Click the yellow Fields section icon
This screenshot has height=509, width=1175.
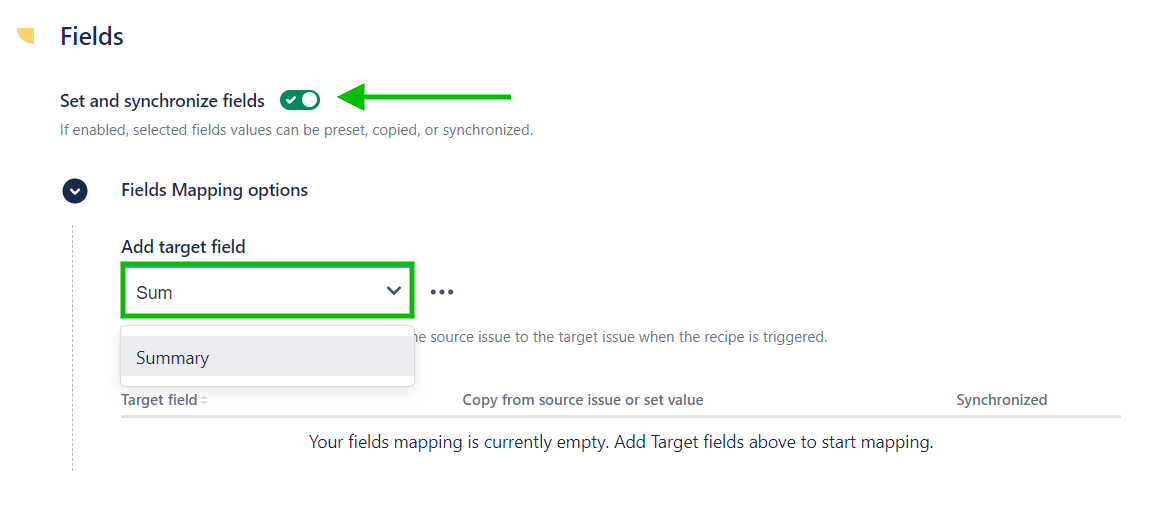click(26, 36)
